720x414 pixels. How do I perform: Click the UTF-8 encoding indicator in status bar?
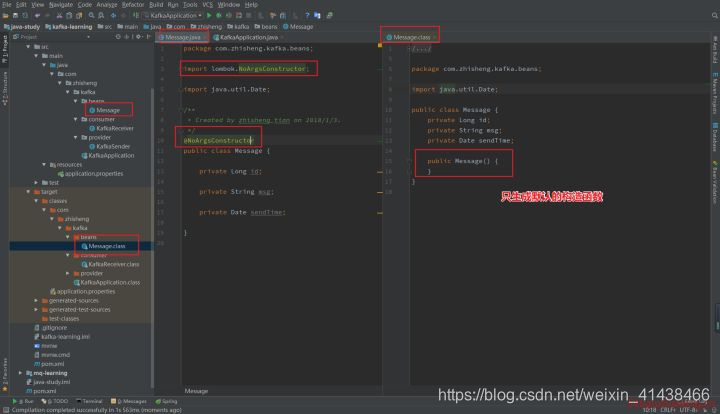click(x=688, y=410)
